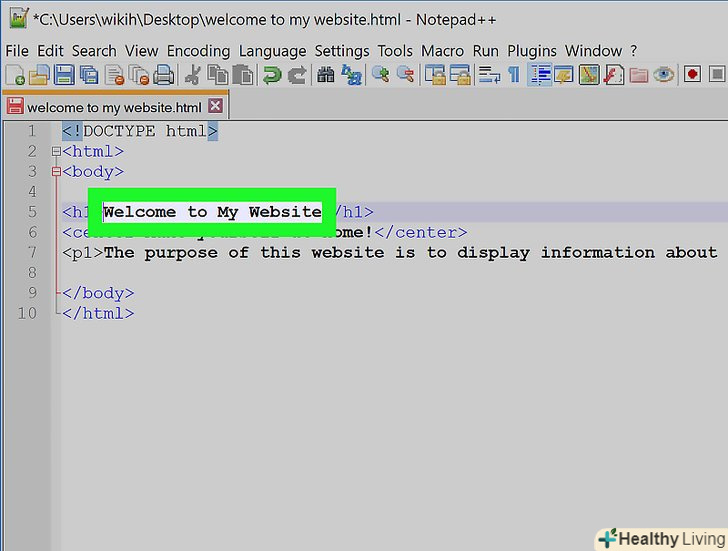The height and width of the screenshot is (551, 728).
Task: Open the Plugins menu
Action: click(x=532, y=50)
